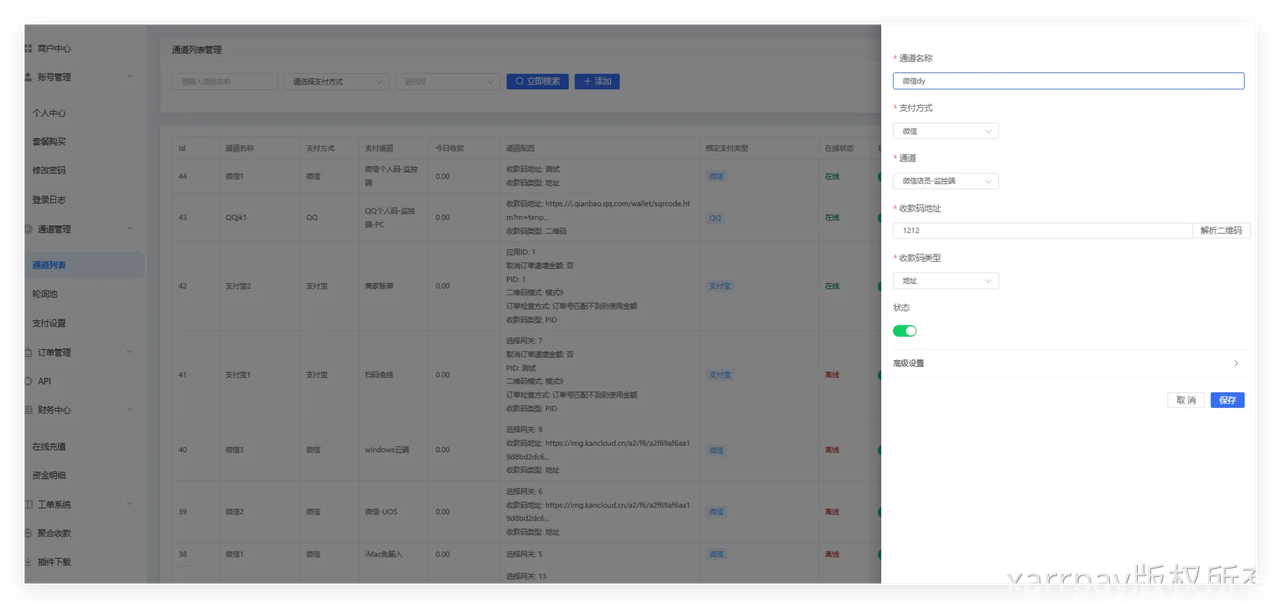Click the 保存 button
This screenshot has height=608, width=1280.
click(x=1227, y=400)
